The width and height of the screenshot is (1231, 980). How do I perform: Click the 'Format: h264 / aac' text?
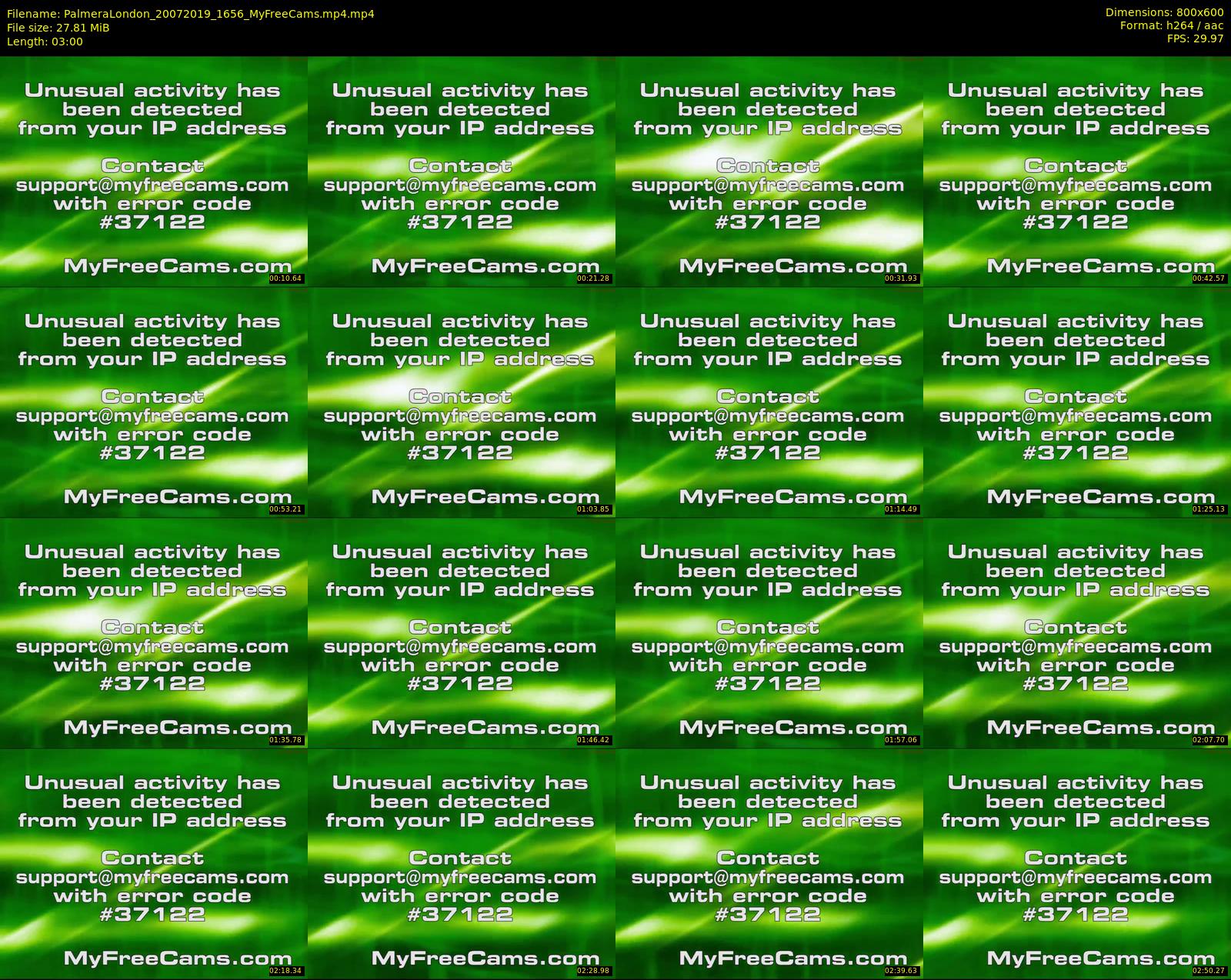coord(1172,25)
